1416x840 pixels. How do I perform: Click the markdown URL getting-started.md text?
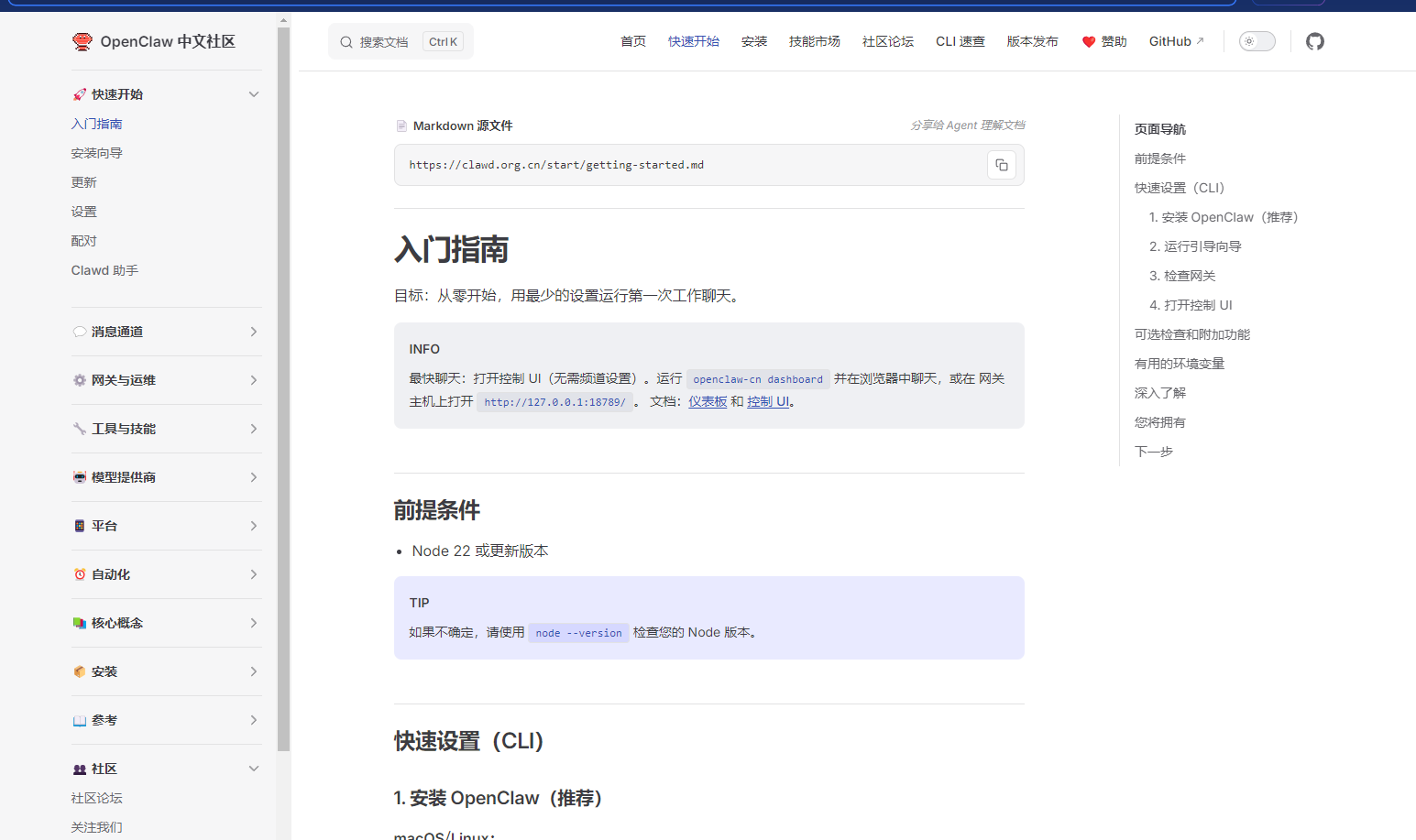[556, 165]
